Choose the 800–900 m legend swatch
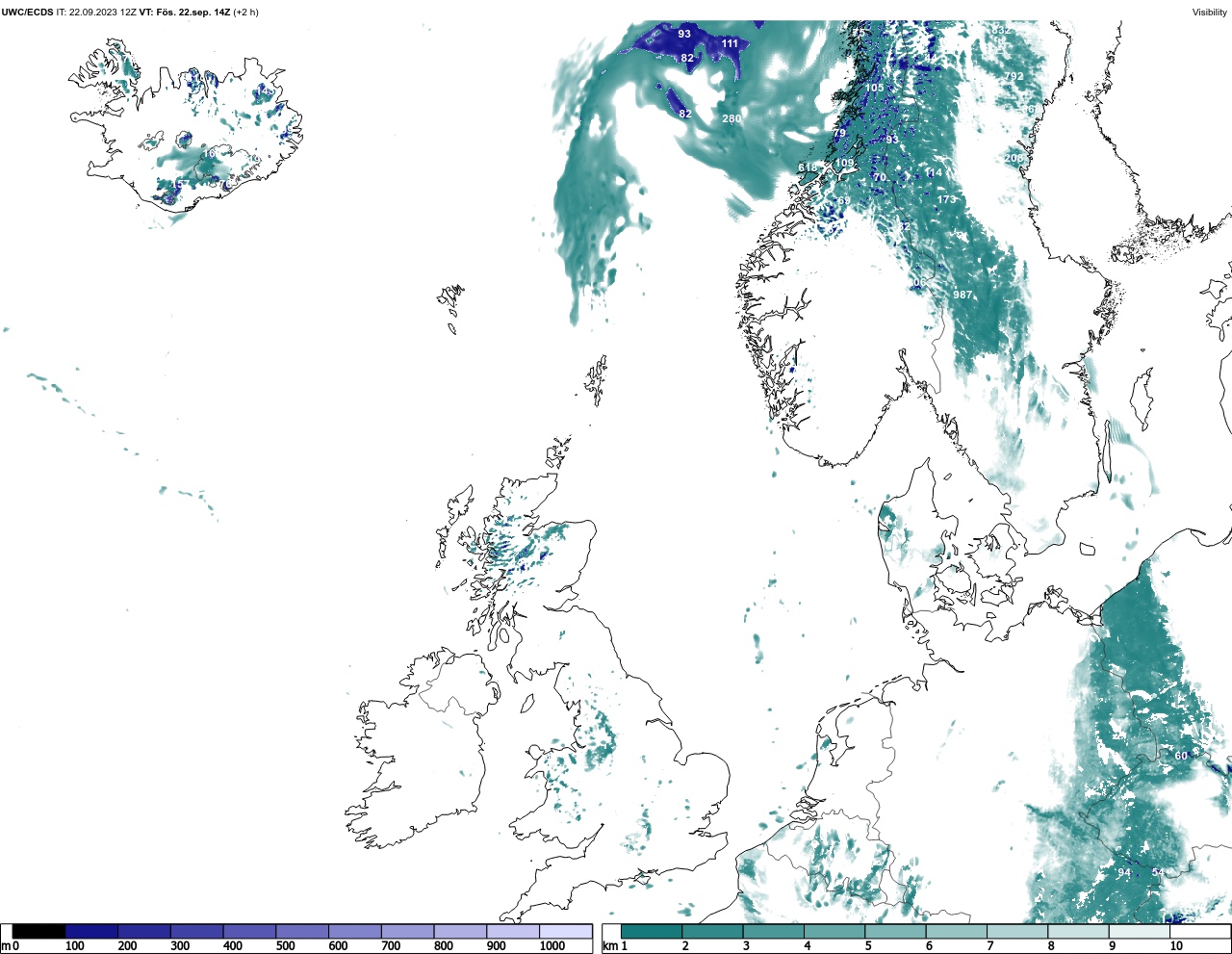 (x=460, y=932)
